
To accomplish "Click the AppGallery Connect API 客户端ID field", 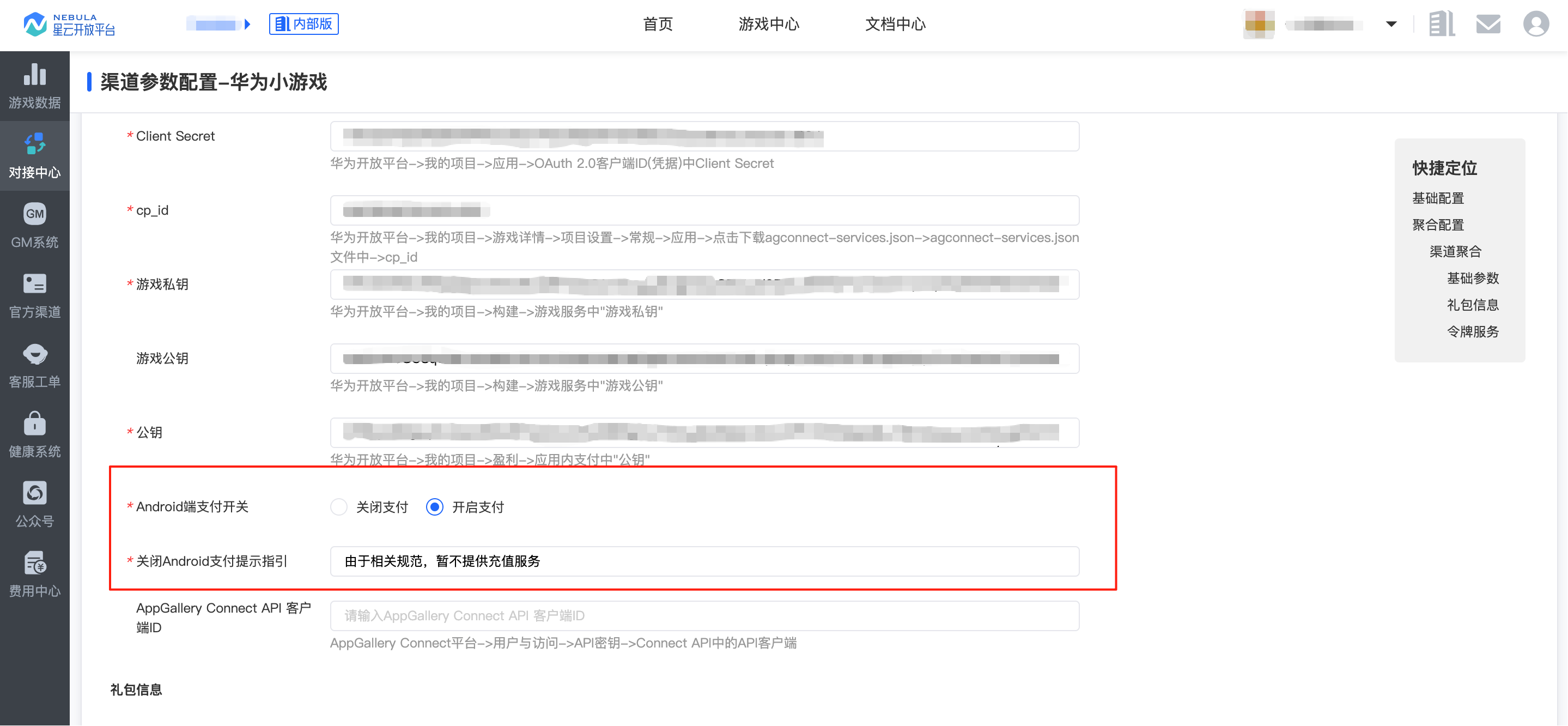I will pos(704,616).
